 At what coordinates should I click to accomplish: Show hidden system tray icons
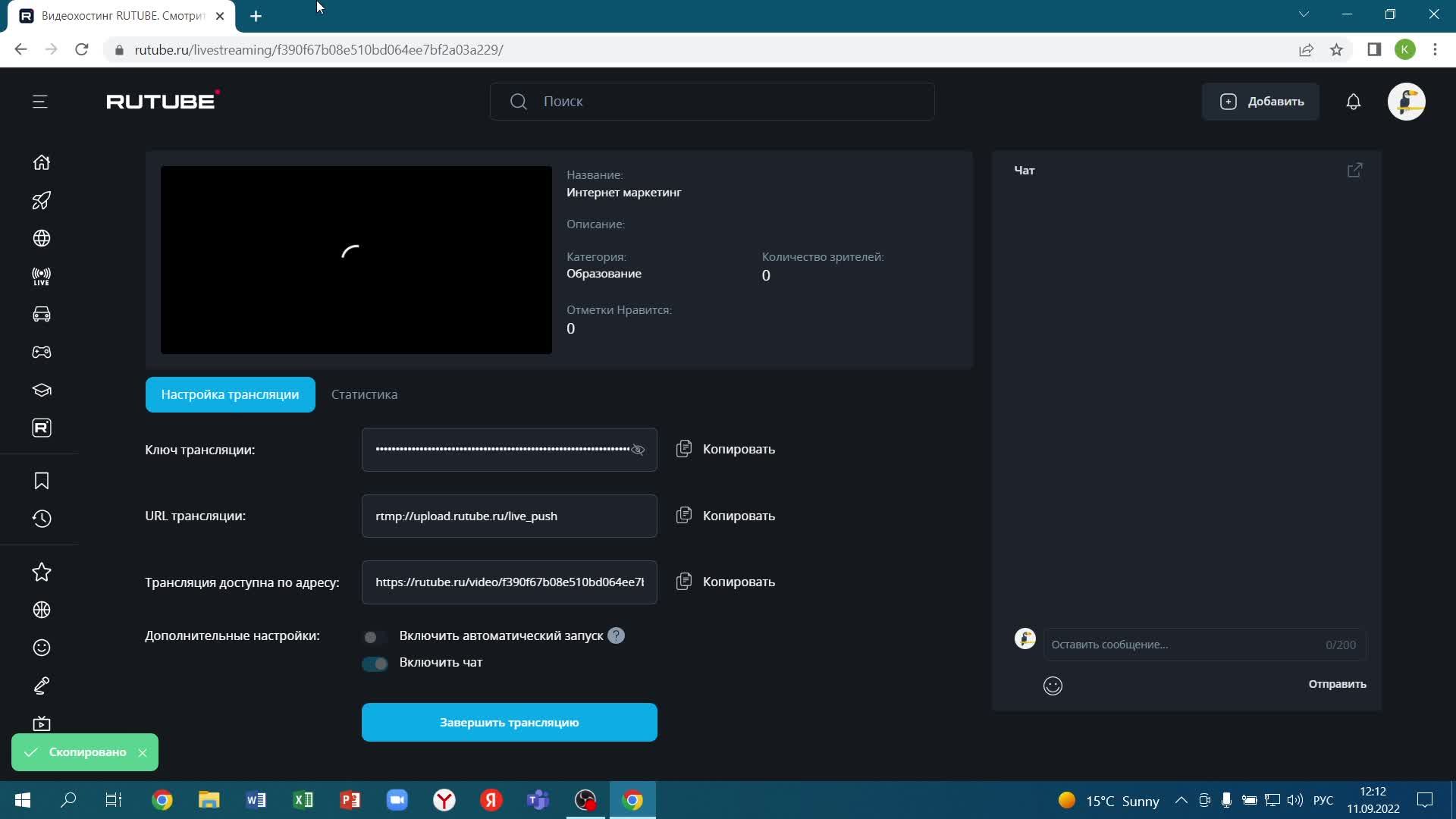(x=1181, y=800)
